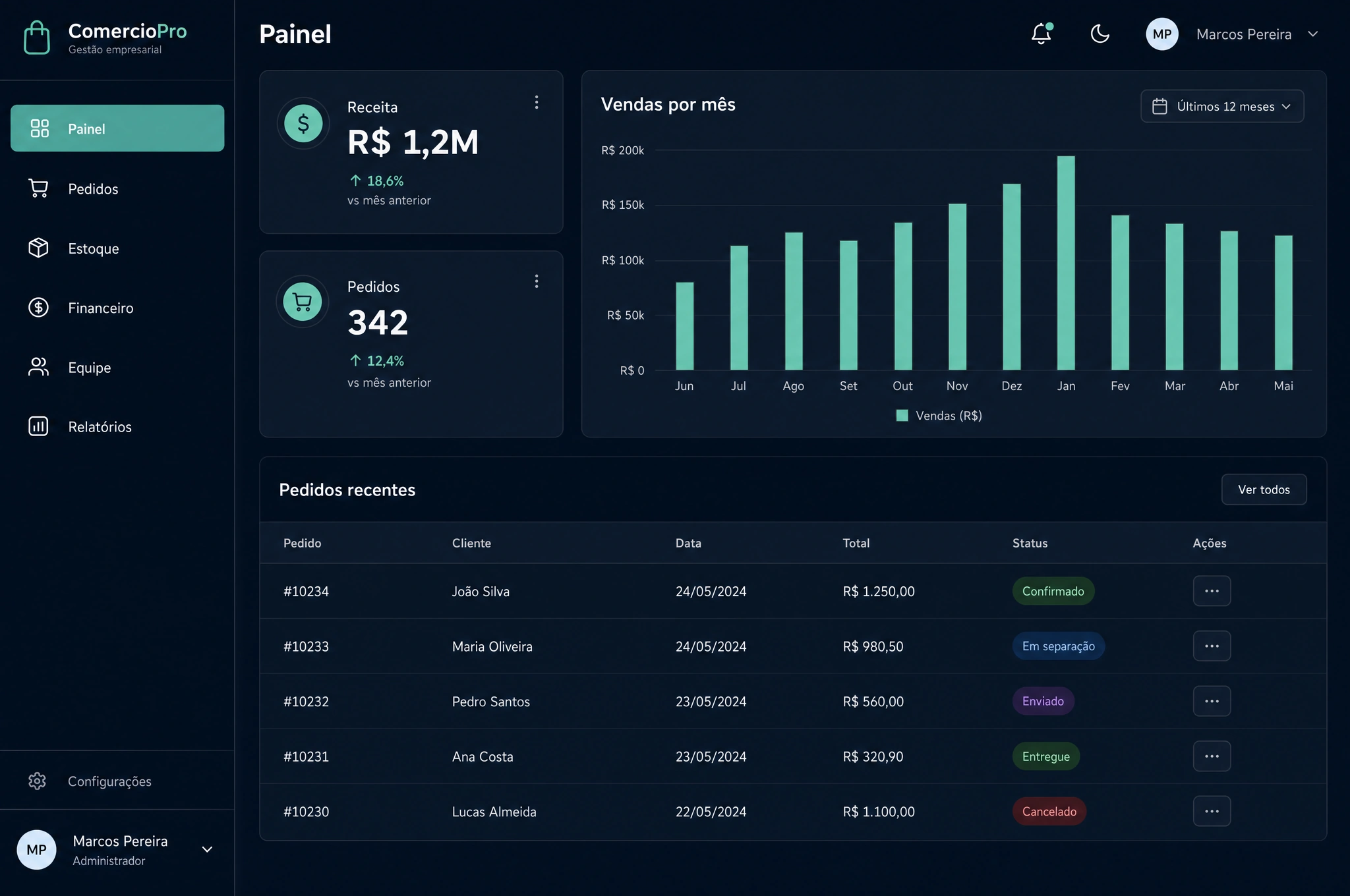The width and height of the screenshot is (1350, 896).
Task: Open actions menu for Lucas Almeida's order
Action: (x=1212, y=811)
